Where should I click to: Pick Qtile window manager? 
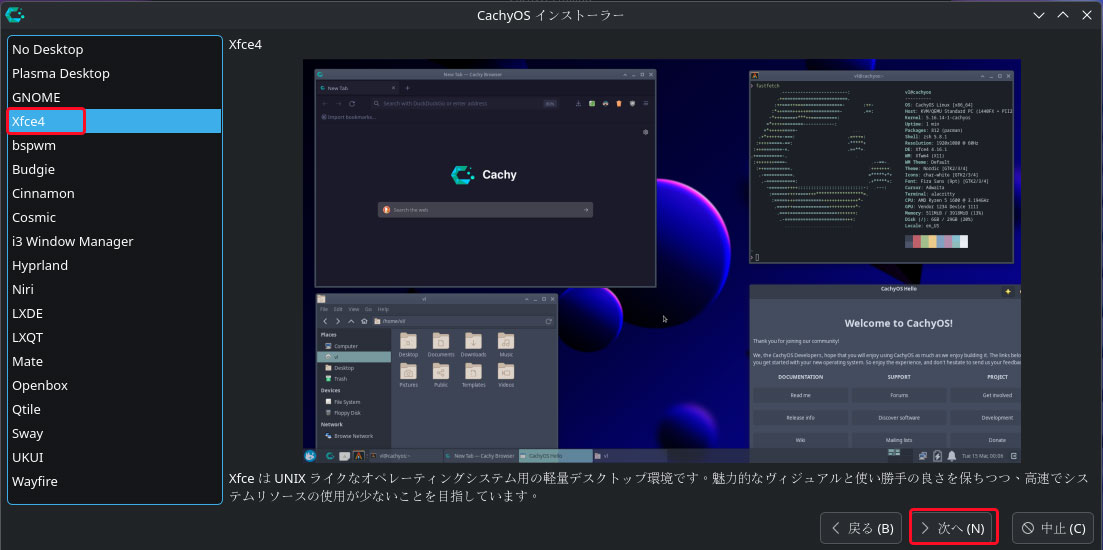(115, 409)
